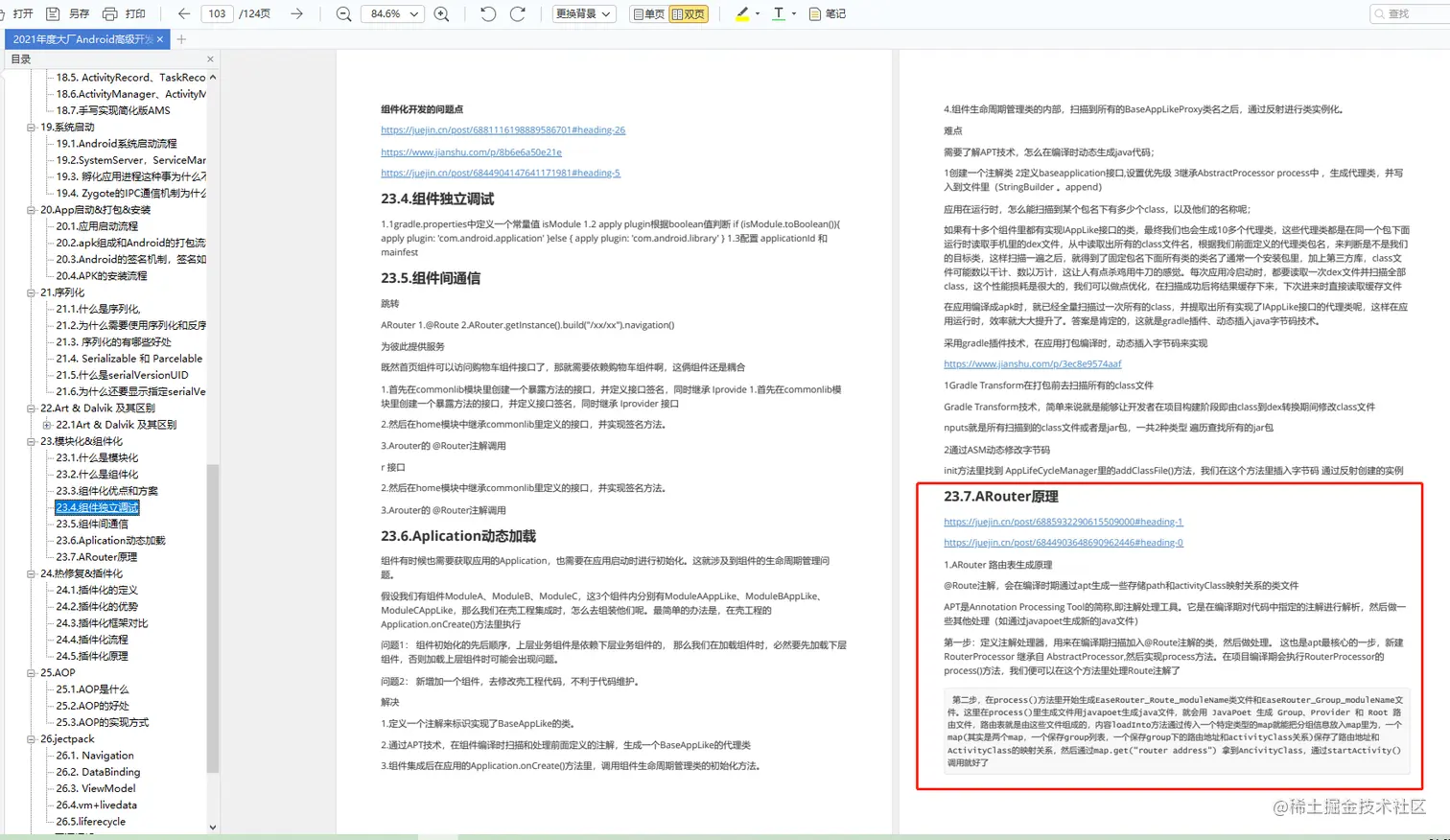1450x840 pixels.
Task: Collapse the 24.热修复&插件化 tree node
Action: (32, 573)
